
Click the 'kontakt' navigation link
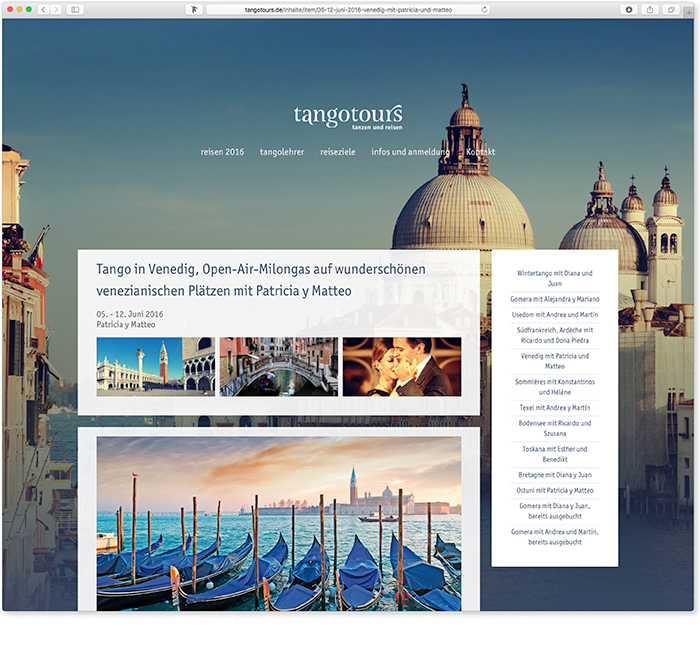(x=480, y=152)
